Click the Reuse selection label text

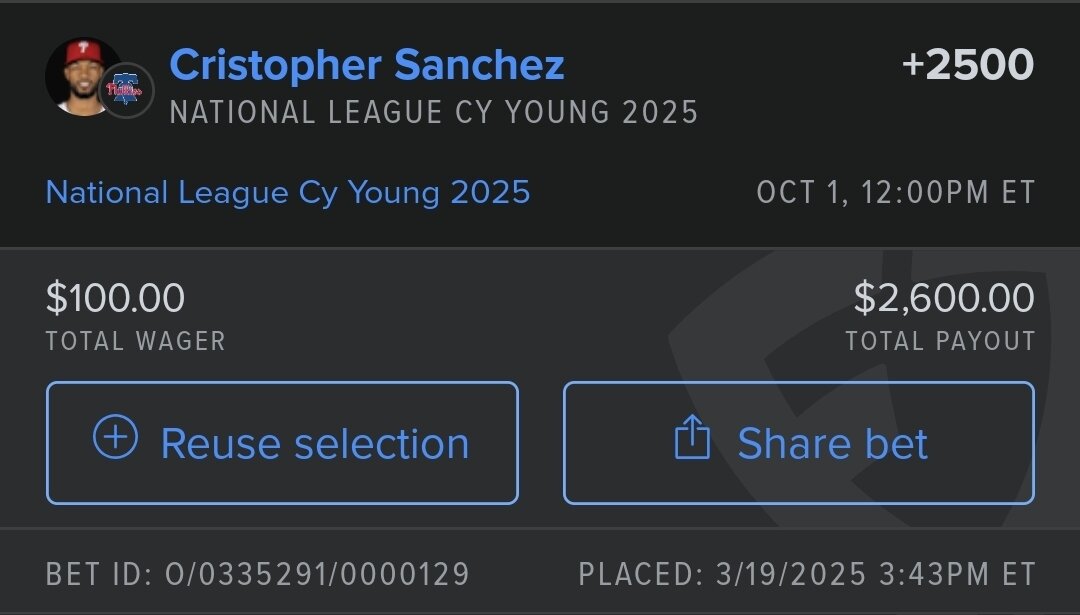[315, 443]
